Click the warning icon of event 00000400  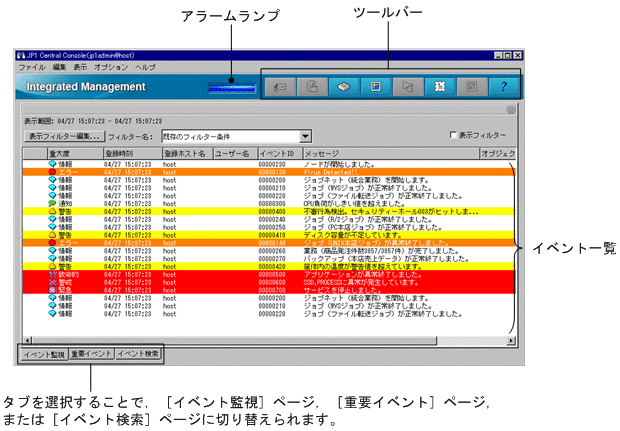point(52,212)
